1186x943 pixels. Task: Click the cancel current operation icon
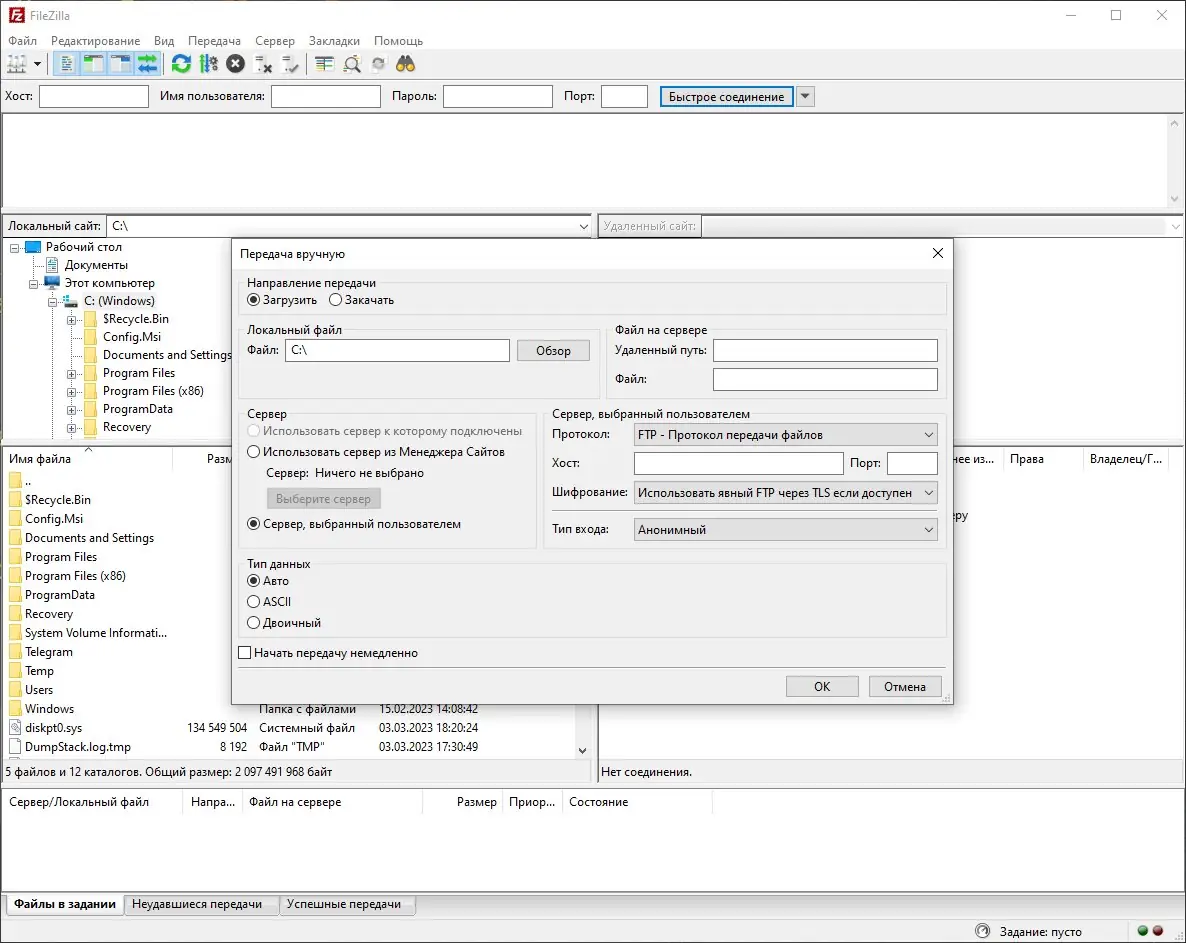pos(235,64)
